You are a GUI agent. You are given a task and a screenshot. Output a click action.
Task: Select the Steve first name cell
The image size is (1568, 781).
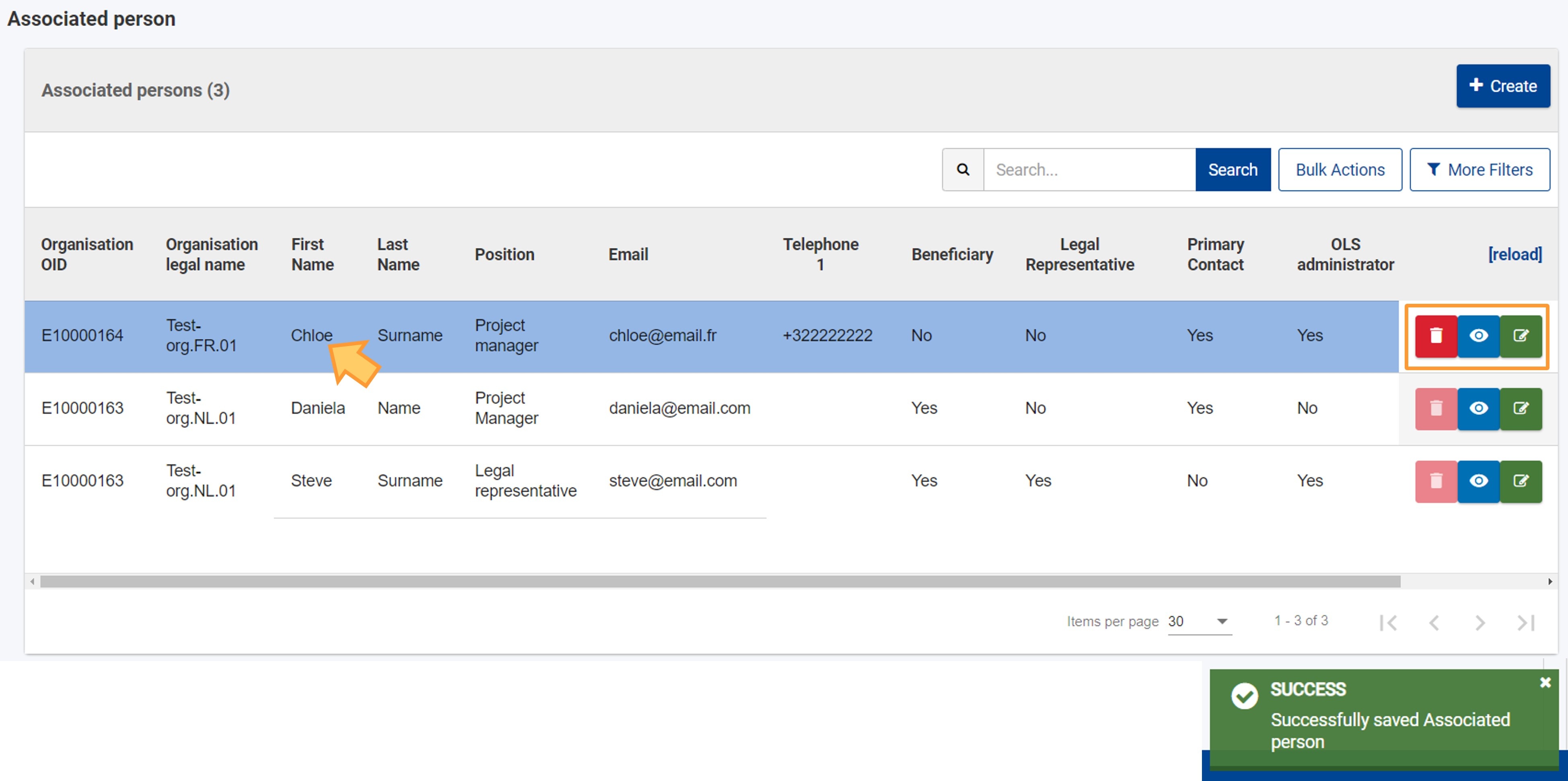tap(311, 481)
